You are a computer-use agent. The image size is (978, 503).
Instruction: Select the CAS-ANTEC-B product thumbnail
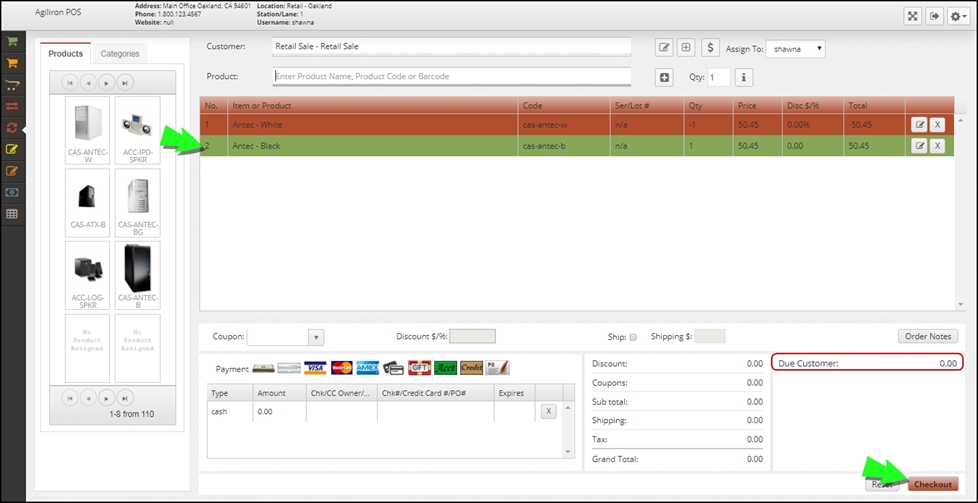click(137, 275)
